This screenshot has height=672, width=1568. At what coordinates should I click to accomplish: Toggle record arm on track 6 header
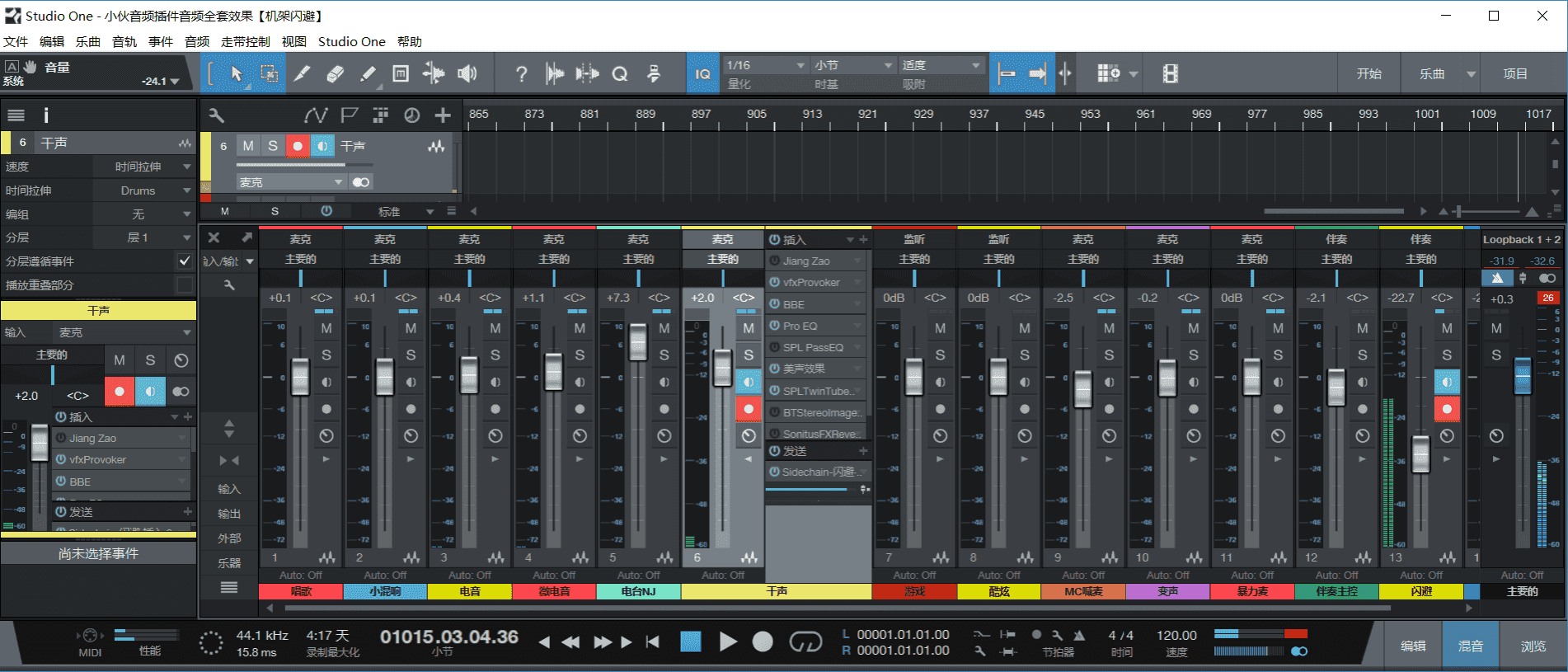[298, 146]
